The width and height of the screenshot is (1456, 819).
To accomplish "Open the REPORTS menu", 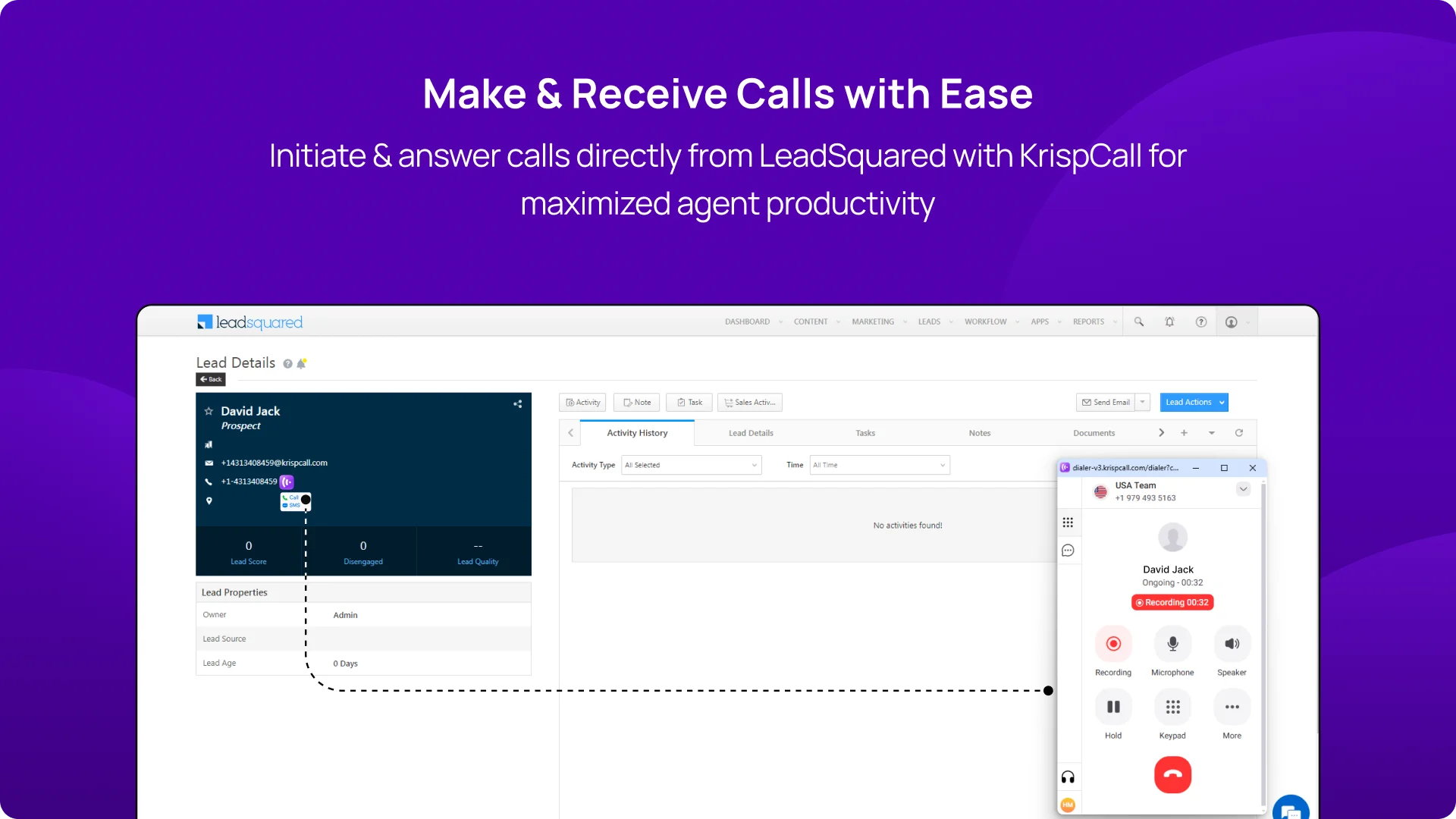I will [x=1088, y=322].
